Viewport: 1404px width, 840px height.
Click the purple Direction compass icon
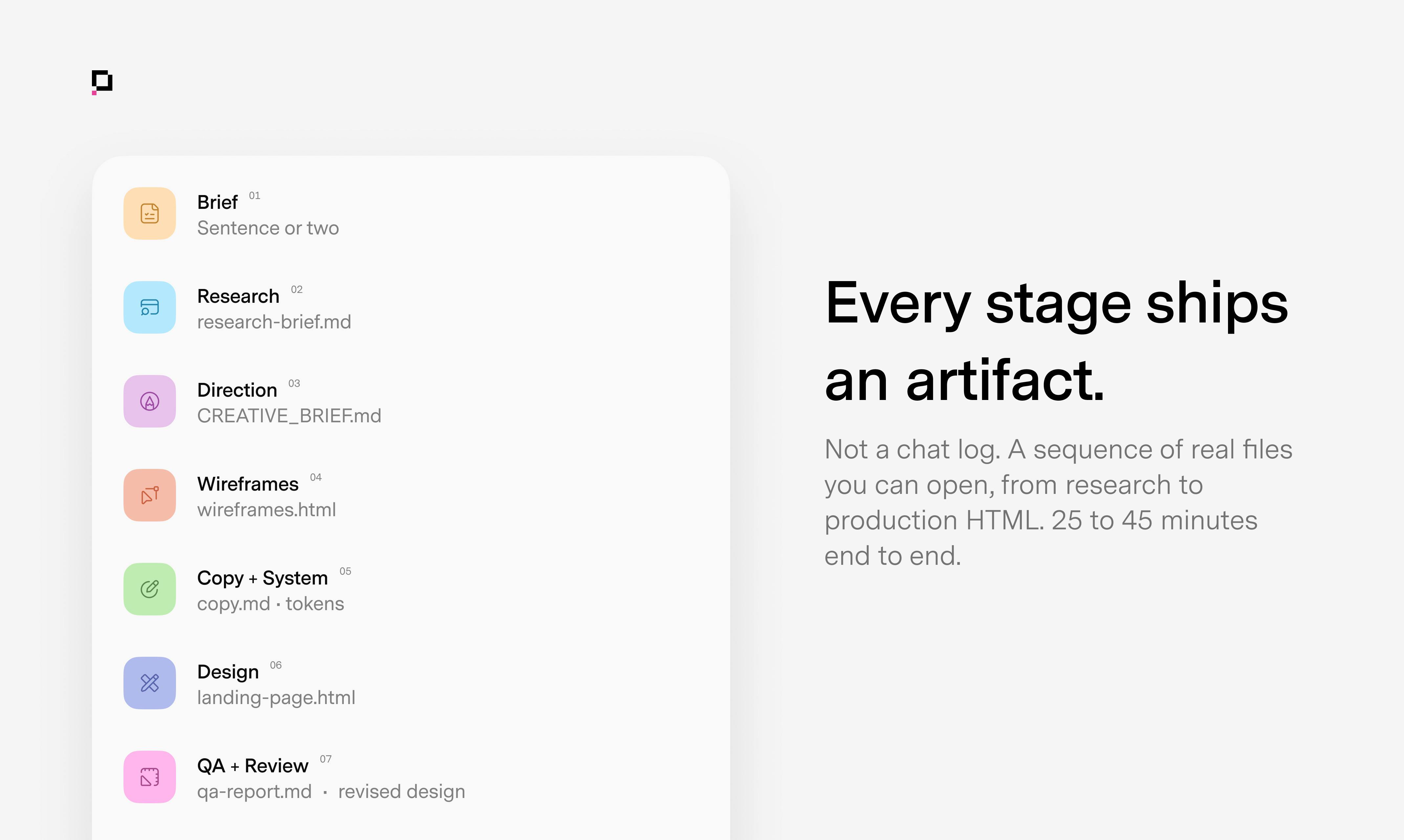coord(149,401)
